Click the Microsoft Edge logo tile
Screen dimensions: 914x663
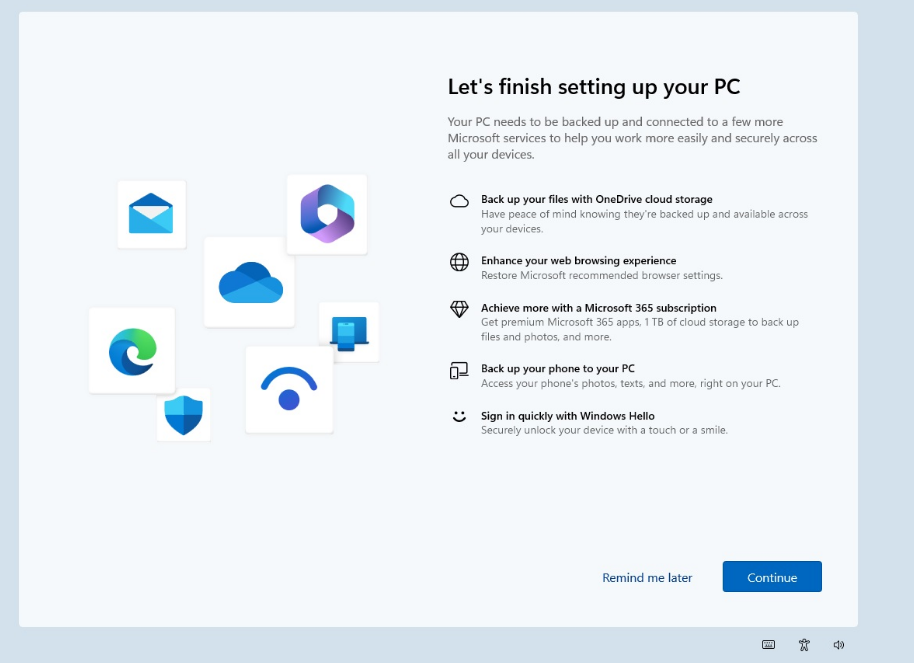[132, 350]
